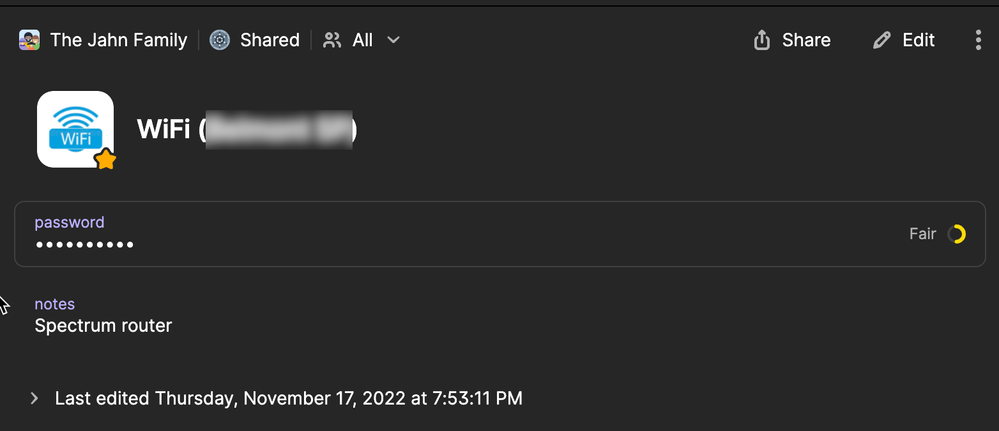Click the All people label

[x=362, y=40]
